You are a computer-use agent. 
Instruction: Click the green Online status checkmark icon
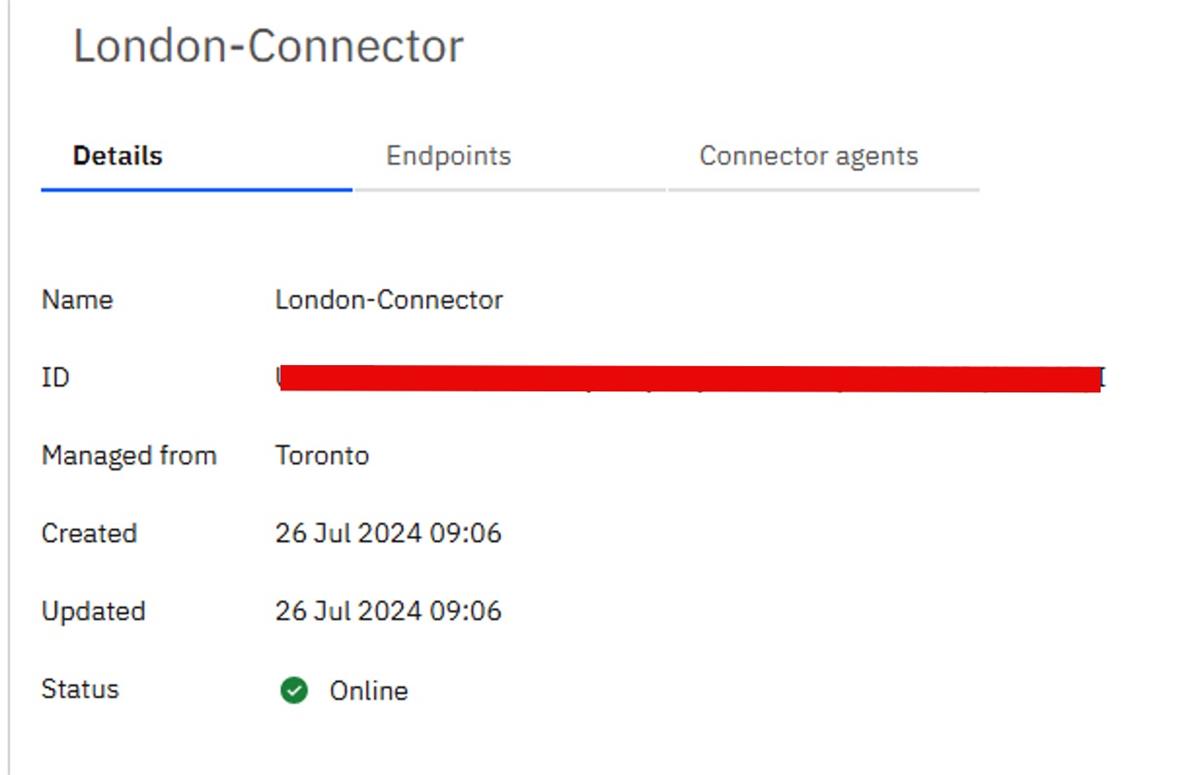pyautogui.click(x=294, y=690)
